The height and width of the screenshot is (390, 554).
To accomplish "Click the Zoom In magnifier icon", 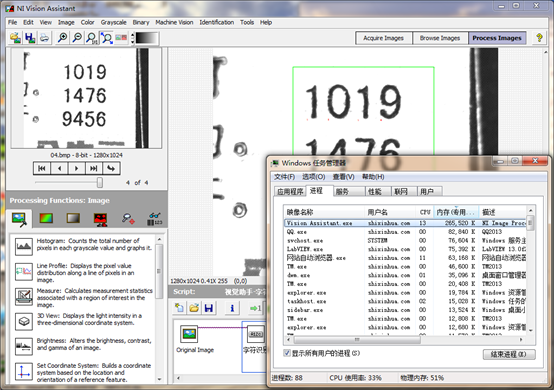I will pos(63,38).
